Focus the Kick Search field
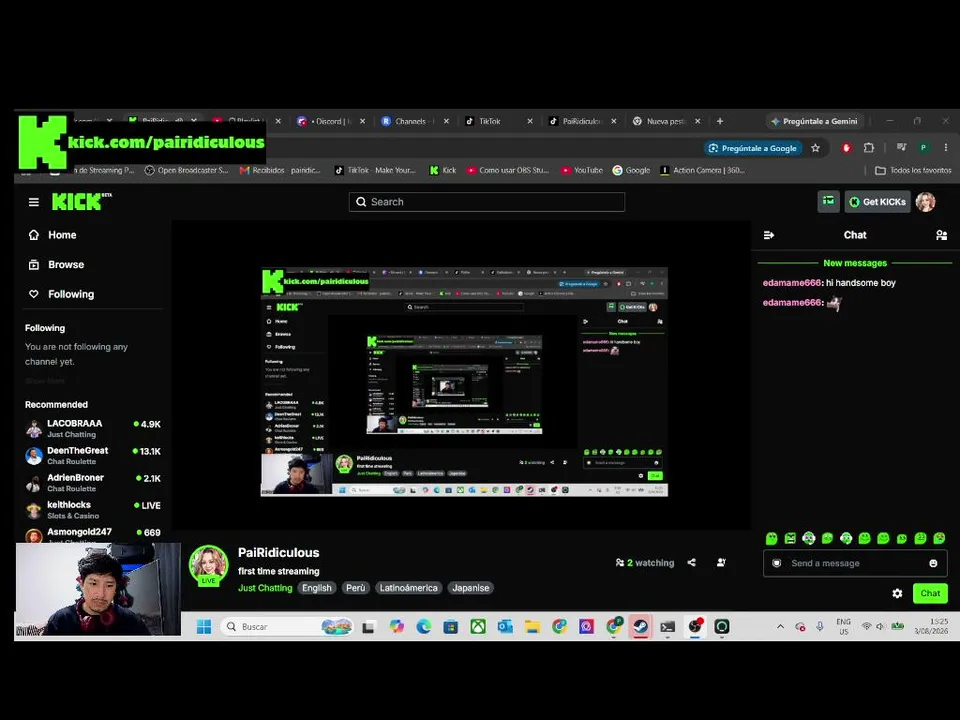 pos(487,202)
